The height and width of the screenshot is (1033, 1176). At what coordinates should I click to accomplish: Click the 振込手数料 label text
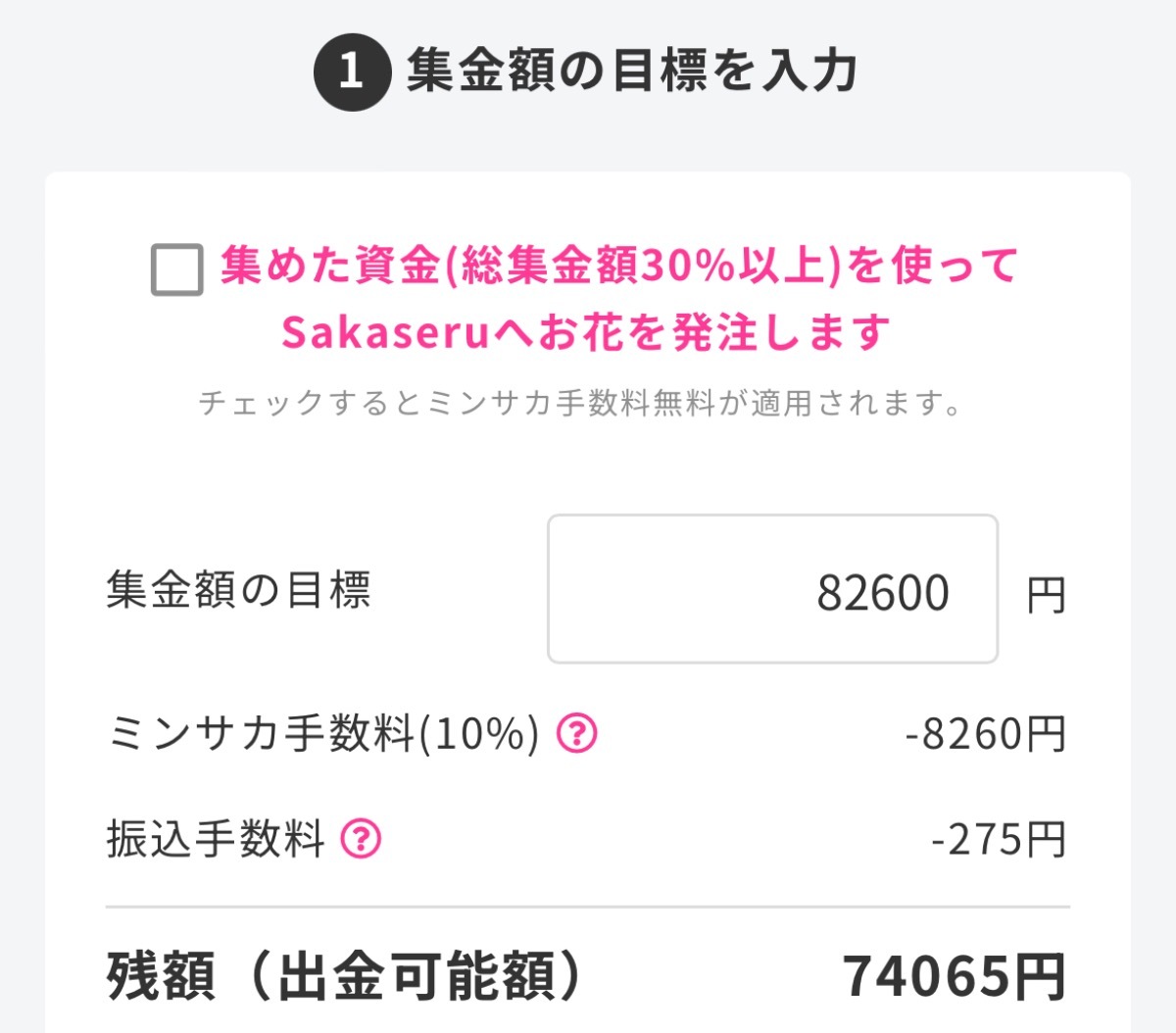216,839
